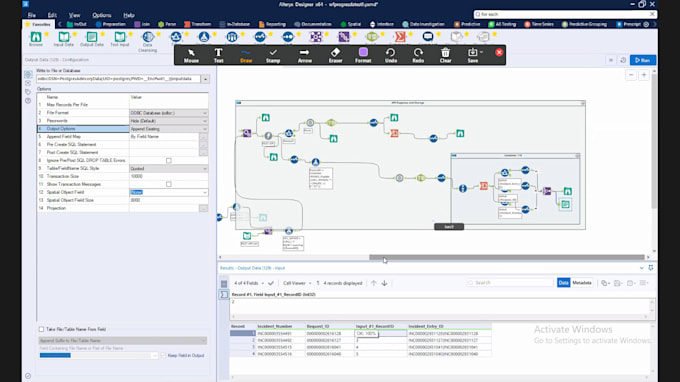Switch to the Preparation palette tab

click(x=111, y=24)
